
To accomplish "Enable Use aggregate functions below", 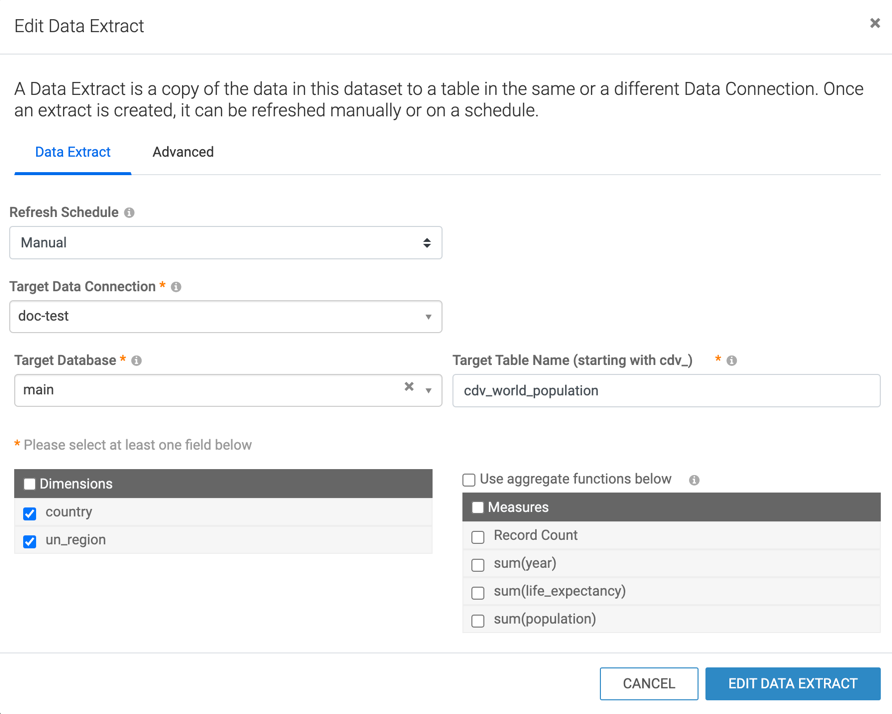I will 469,480.
